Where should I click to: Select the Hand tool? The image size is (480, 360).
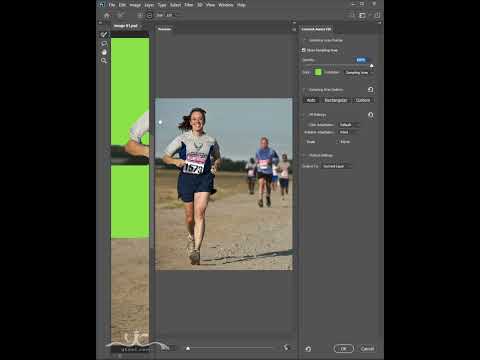tap(104, 52)
